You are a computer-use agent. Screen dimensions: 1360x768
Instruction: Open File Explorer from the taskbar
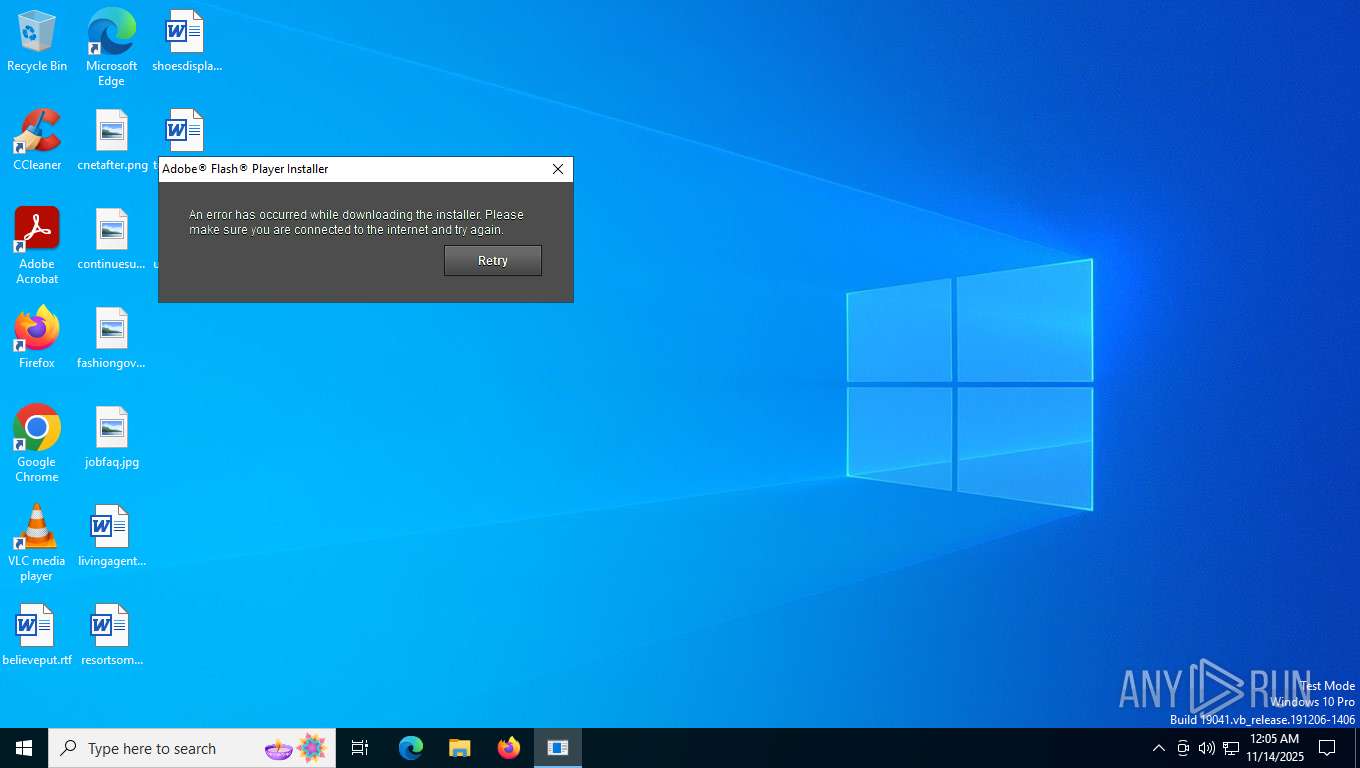click(x=459, y=748)
